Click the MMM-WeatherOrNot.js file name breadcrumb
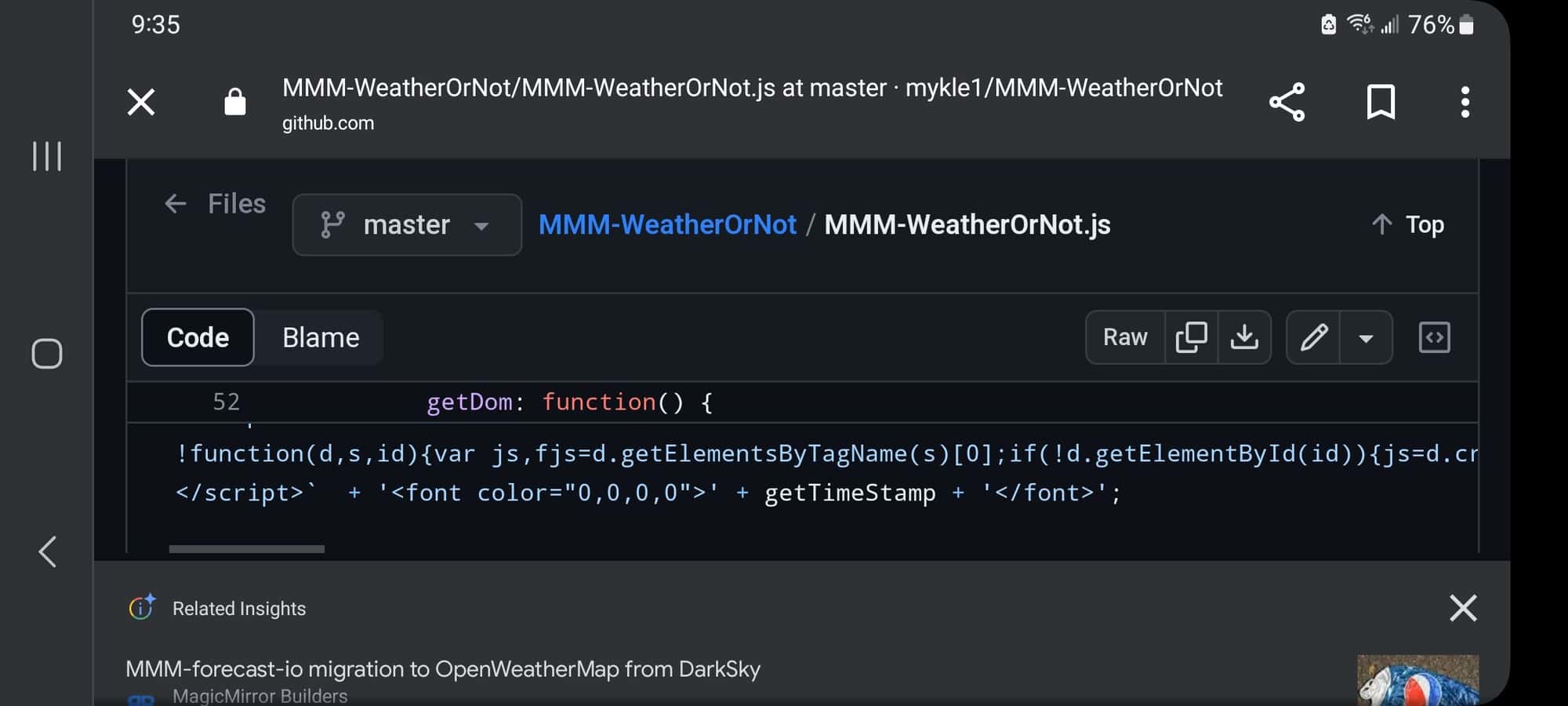1568x706 pixels. 967,225
